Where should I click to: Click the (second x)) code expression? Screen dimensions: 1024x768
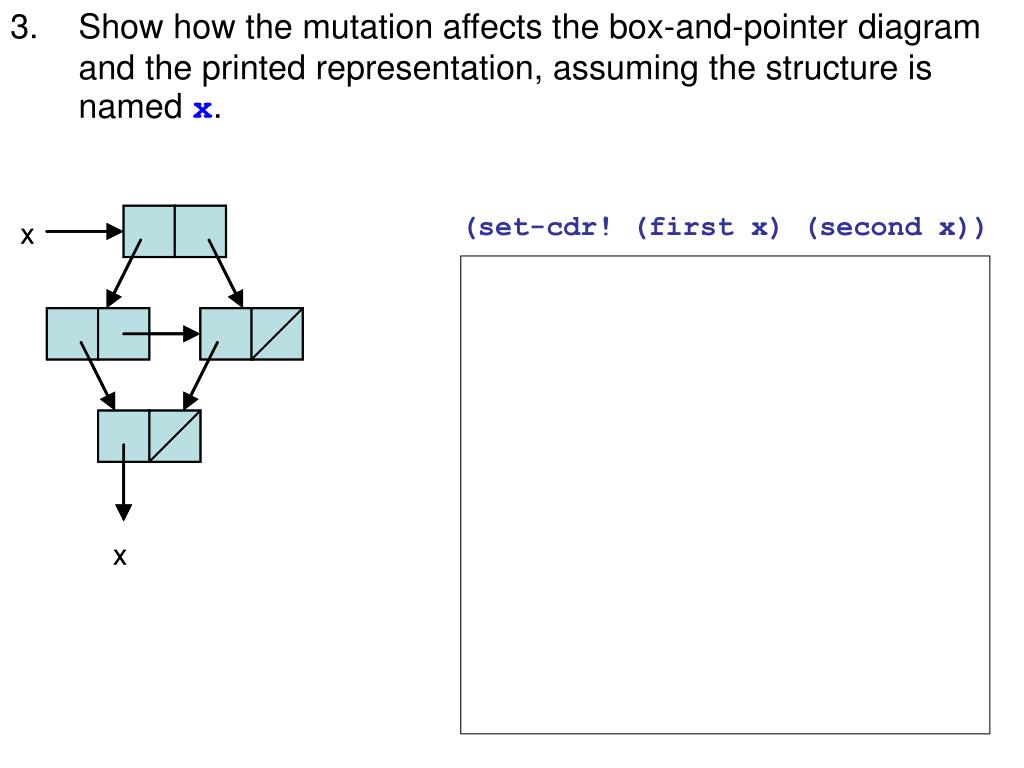click(x=895, y=227)
